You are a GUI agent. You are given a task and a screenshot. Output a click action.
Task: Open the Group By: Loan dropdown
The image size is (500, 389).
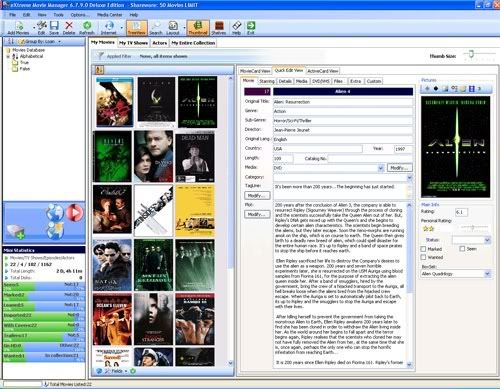click(x=60, y=41)
